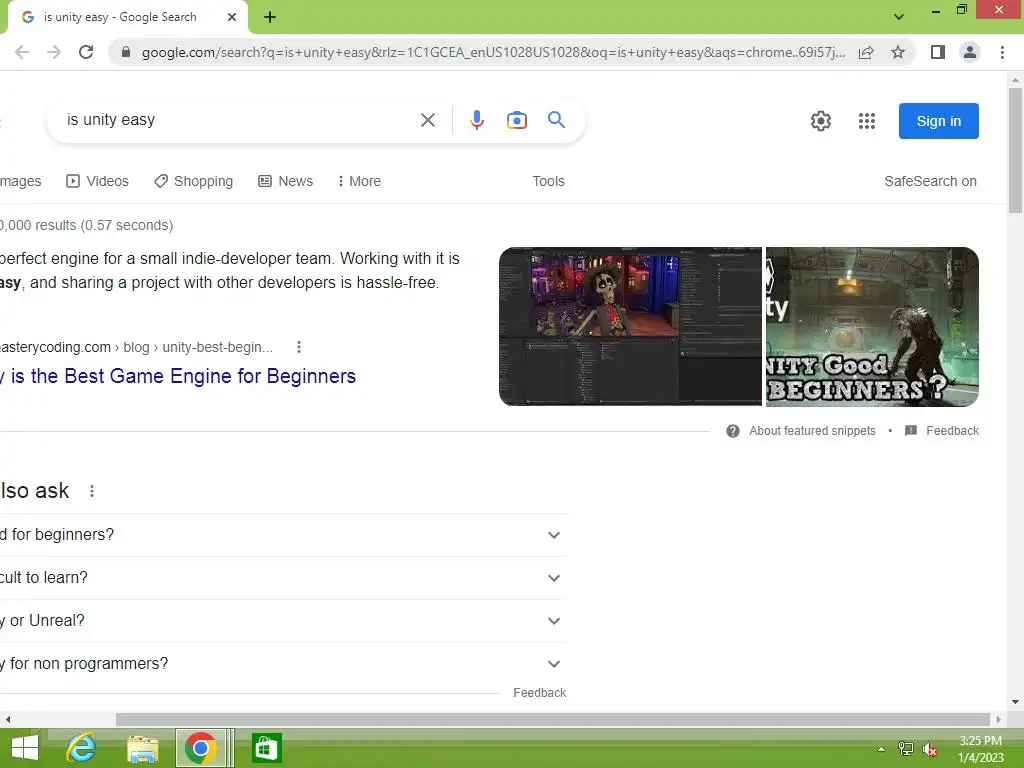Open the share page icon in address bar
This screenshot has width=1024, height=768.
point(866,52)
